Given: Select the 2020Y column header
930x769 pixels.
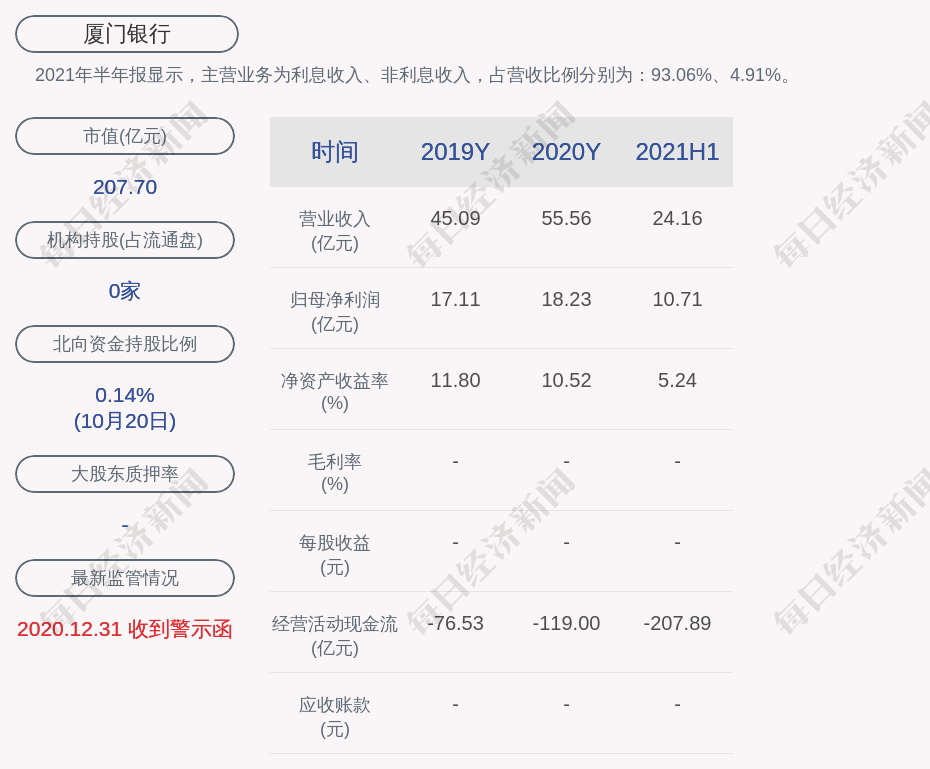Looking at the screenshot, I should [x=566, y=152].
